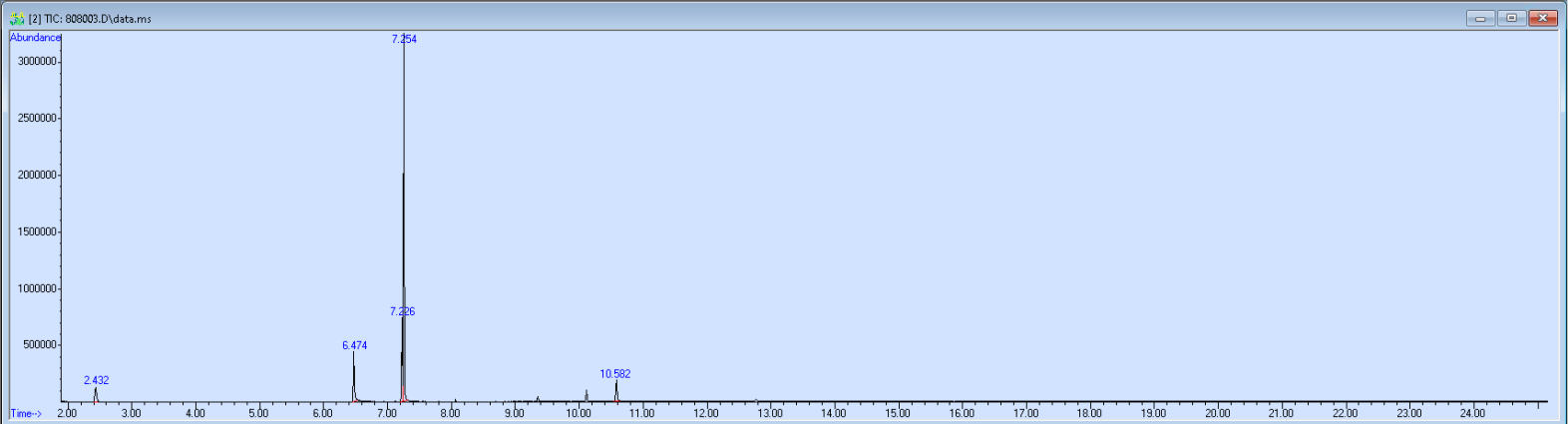This screenshot has width=1568, height=424.
Task: Click the TIC window title bar icon
Action: 17,18
